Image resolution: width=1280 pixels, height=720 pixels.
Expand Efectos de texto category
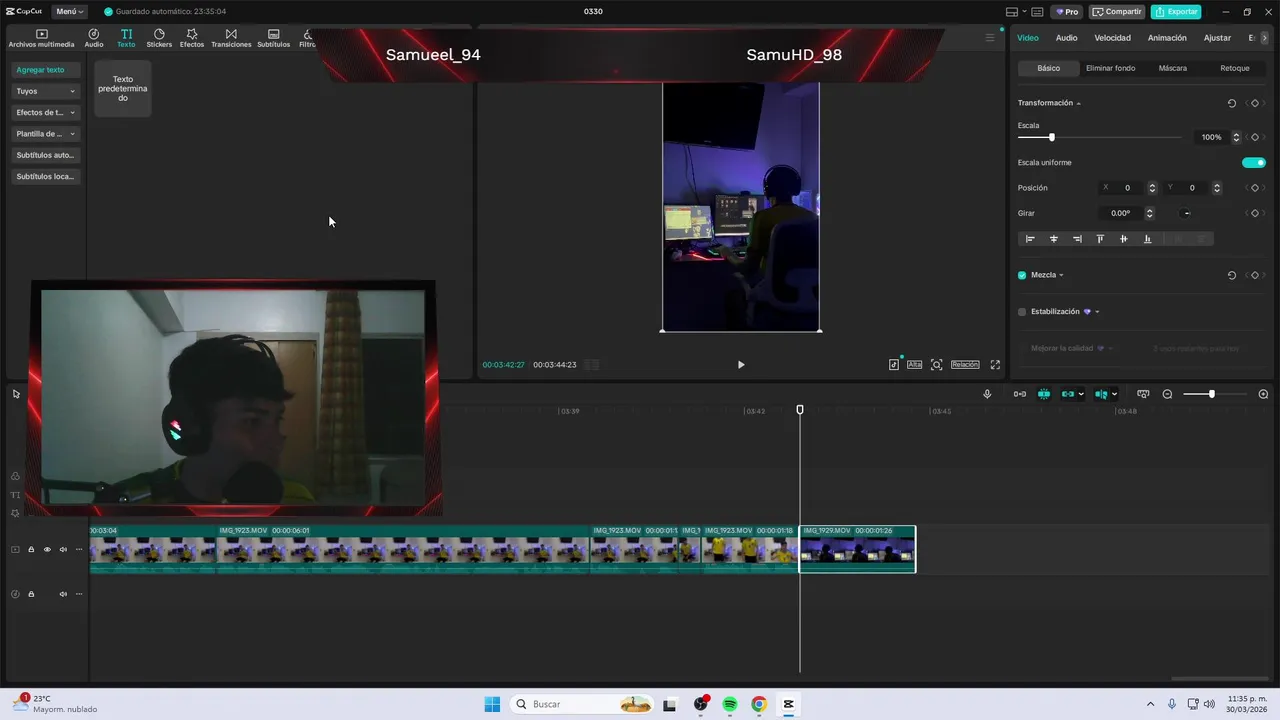[x=47, y=112]
